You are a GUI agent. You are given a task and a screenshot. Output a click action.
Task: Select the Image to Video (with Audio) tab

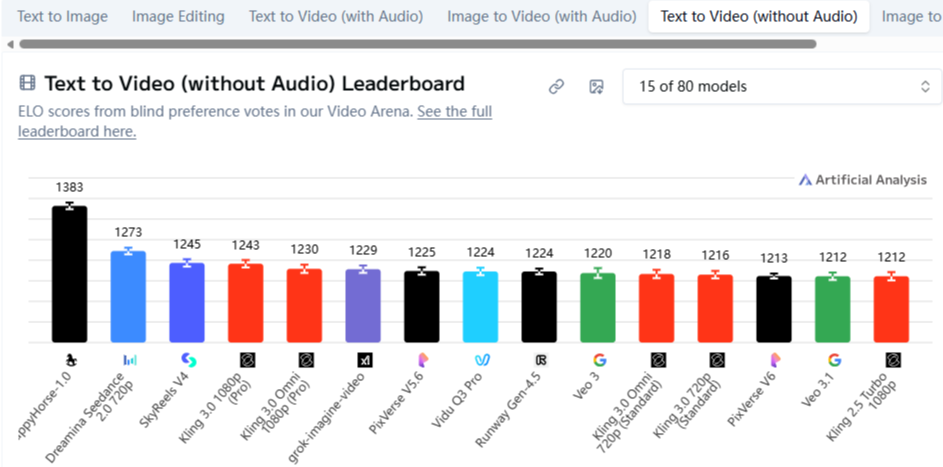[x=541, y=16]
